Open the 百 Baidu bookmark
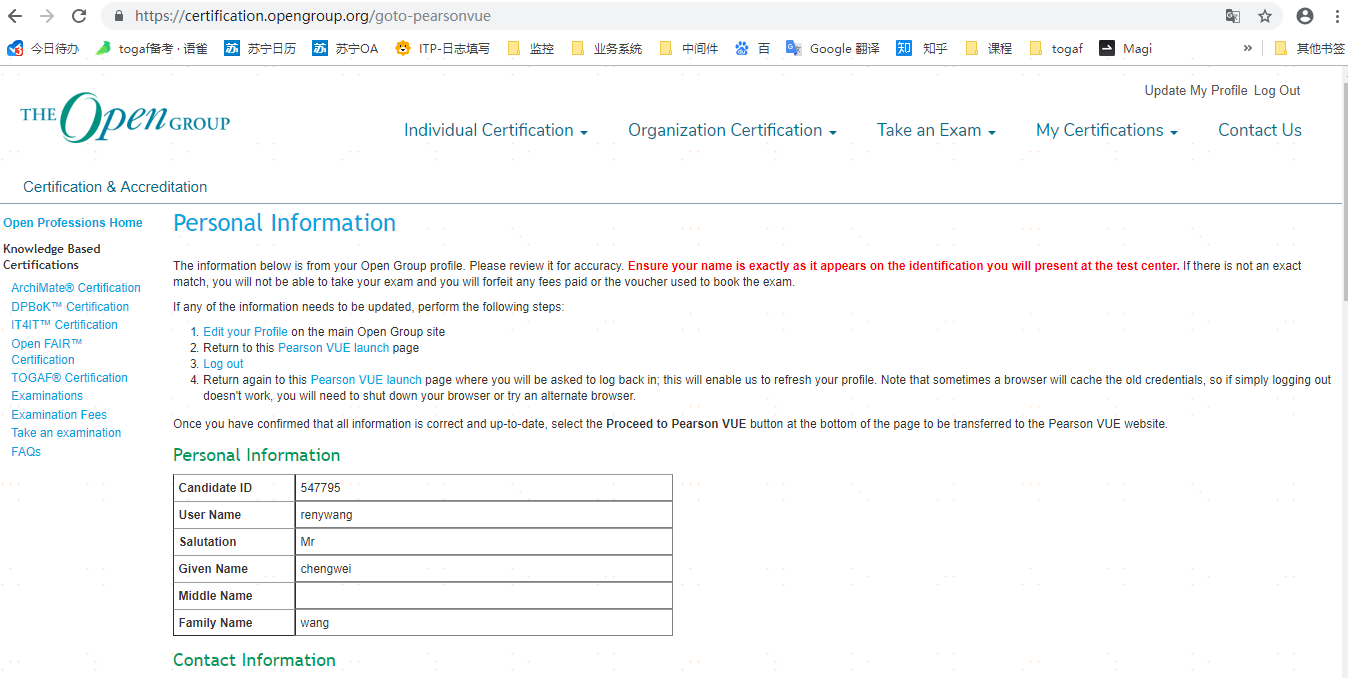 (752, 48)
